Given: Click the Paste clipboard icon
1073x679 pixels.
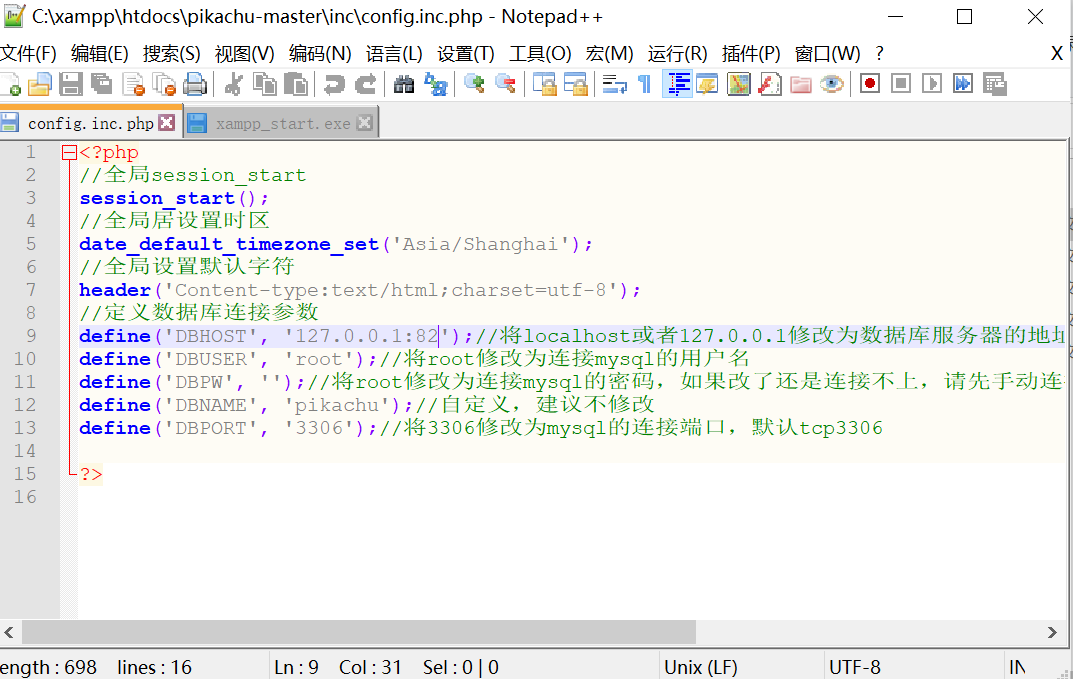Looking at the screenshot, I should click(x=296, y=84).
